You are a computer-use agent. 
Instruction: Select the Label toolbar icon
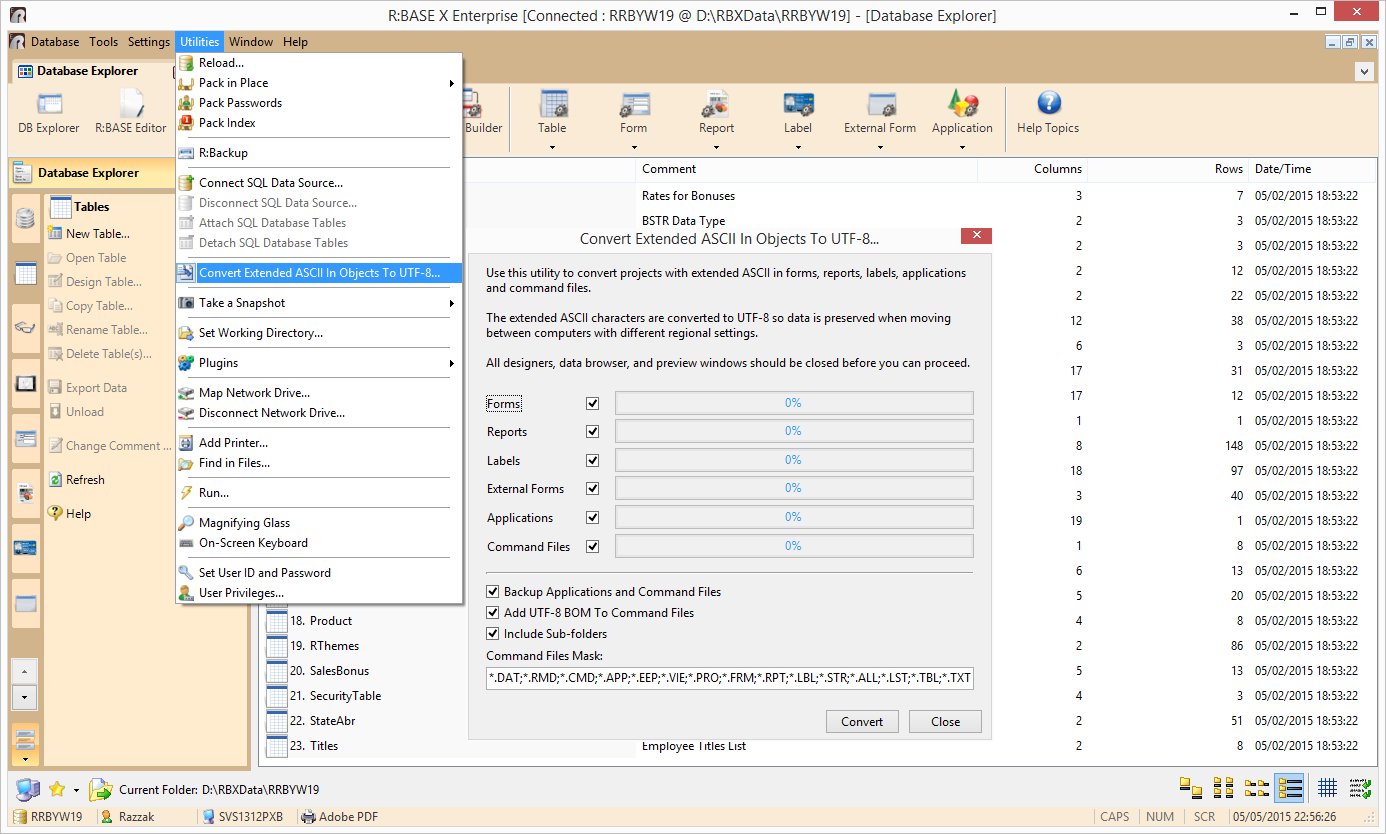(x=798, y=105)
